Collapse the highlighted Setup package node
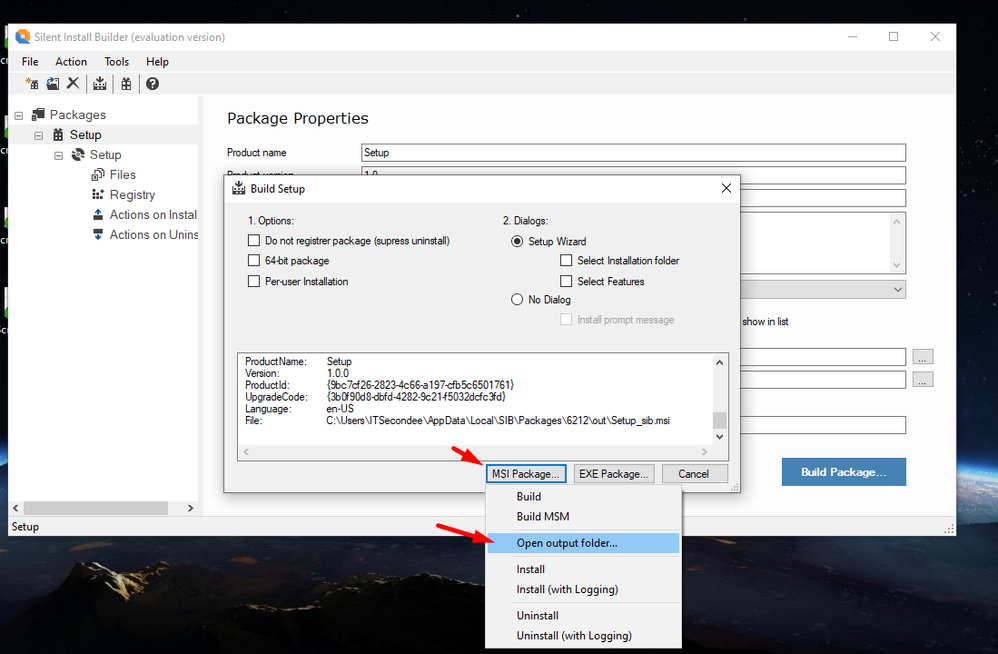Viewport: 998px width, 654px height. (39, 136)
